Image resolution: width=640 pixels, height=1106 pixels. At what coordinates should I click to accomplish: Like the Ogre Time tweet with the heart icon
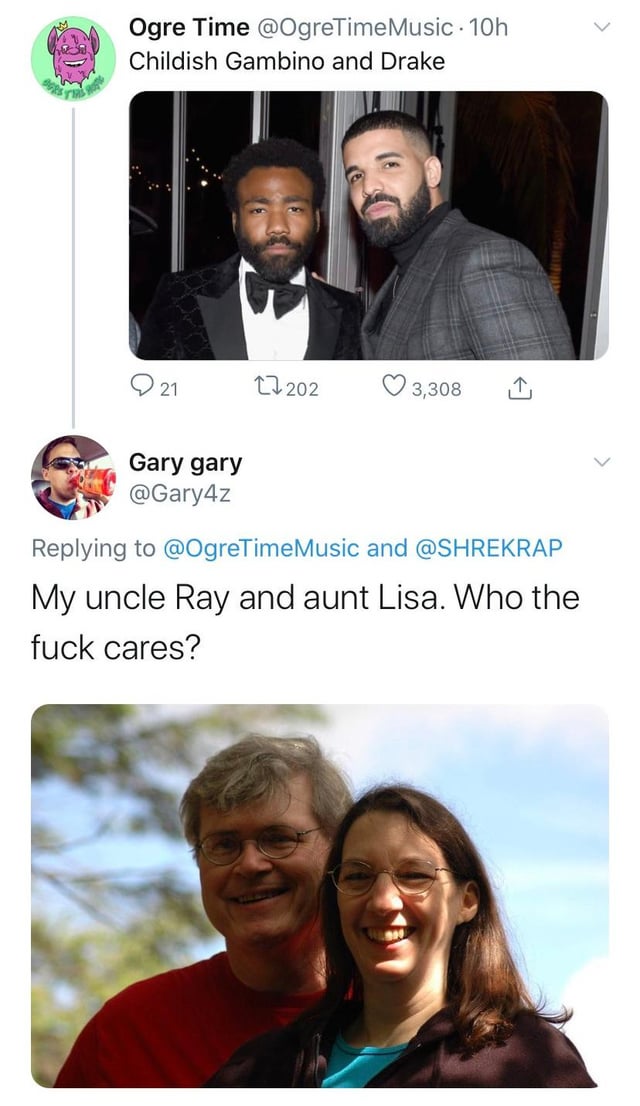coord(393,387)
